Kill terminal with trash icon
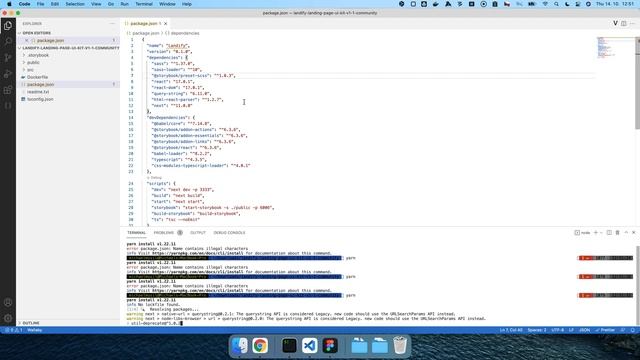Viewport: 640px width, 360px height. 617,233
